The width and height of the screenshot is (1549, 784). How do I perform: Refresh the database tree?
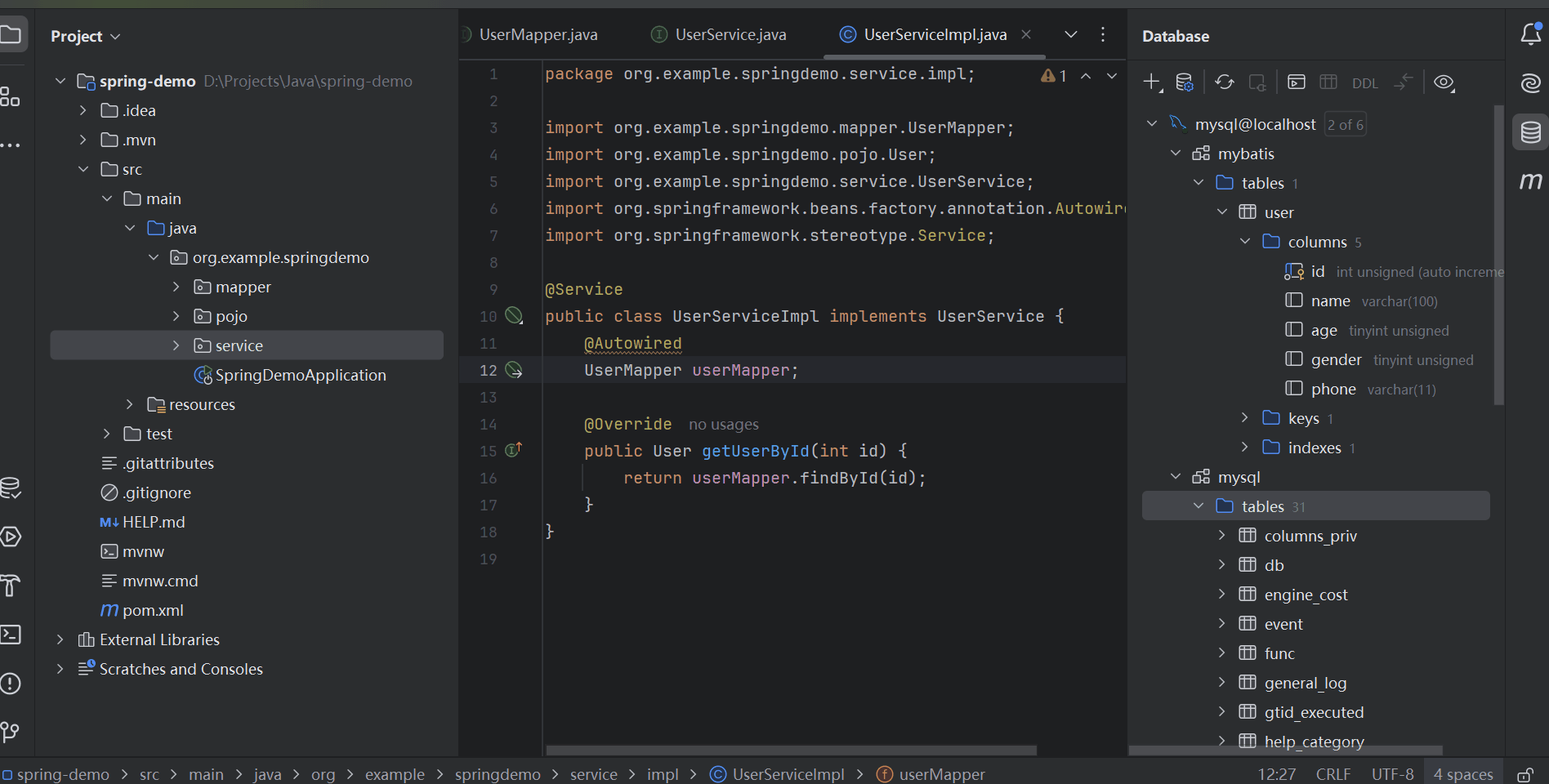point(1224,82)
